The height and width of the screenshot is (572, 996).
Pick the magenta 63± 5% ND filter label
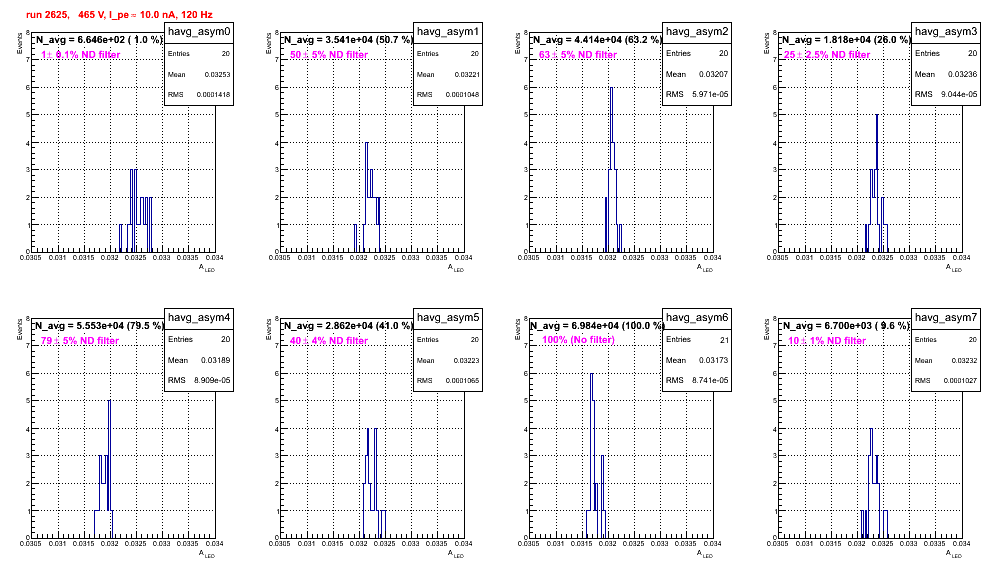[578, 55]
